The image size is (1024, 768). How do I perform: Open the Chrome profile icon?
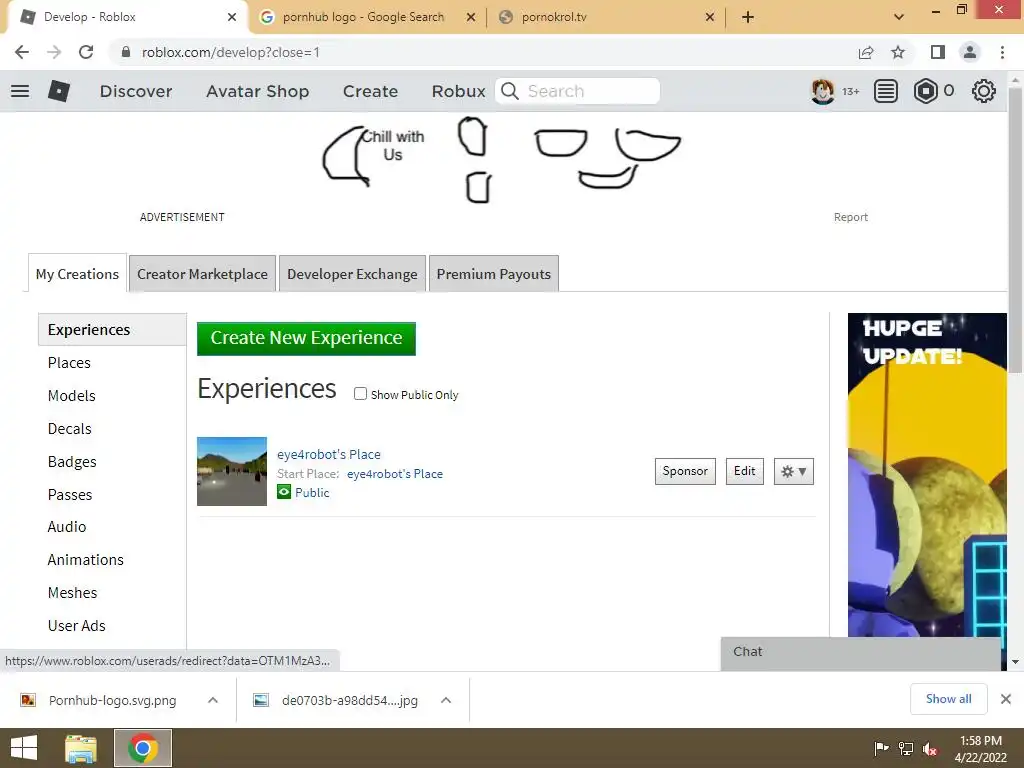[970, 52]
